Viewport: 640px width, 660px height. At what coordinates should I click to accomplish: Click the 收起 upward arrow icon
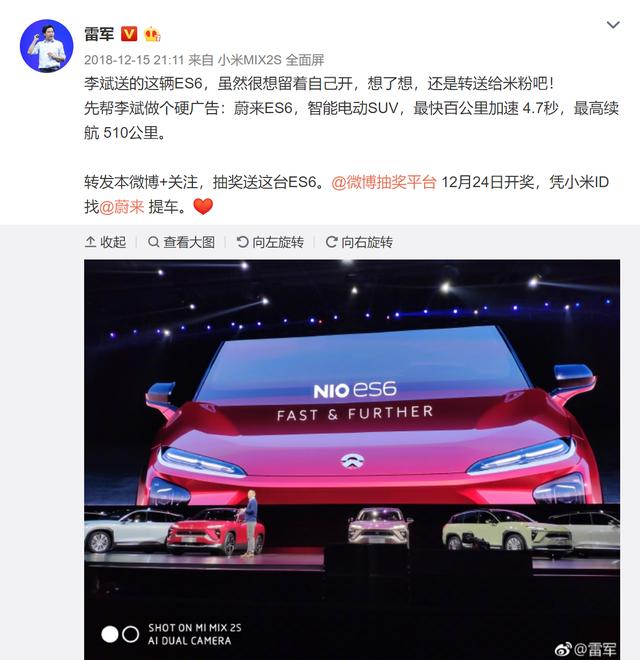[x=90, y=242]
